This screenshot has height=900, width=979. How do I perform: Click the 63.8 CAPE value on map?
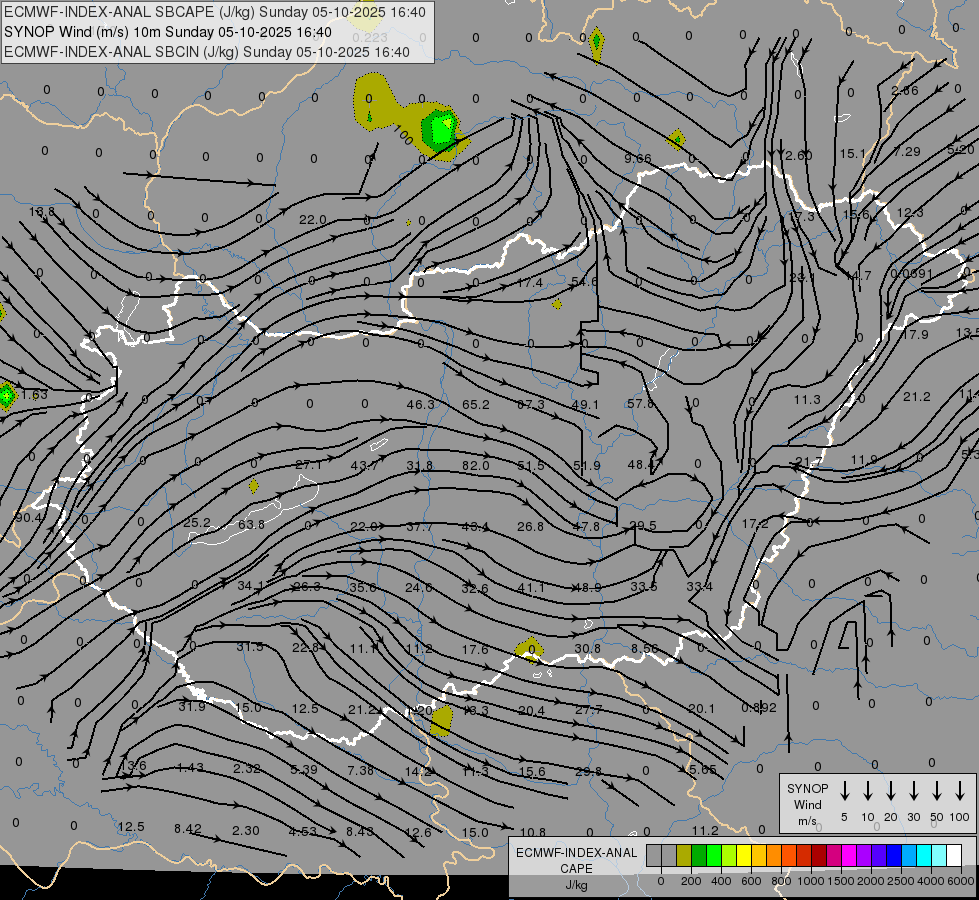coord(251,525)
